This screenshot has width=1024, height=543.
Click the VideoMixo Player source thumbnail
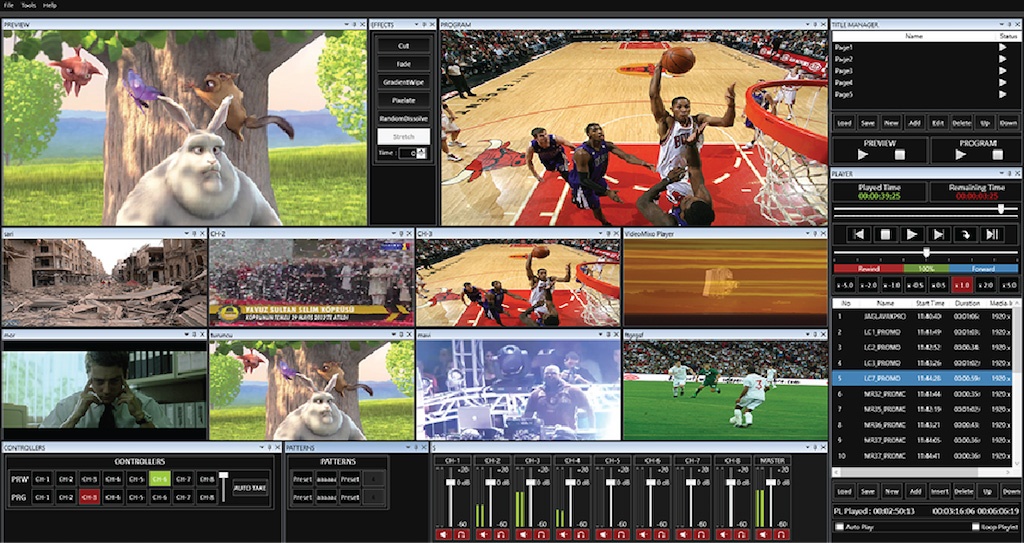tap(725, 282)
